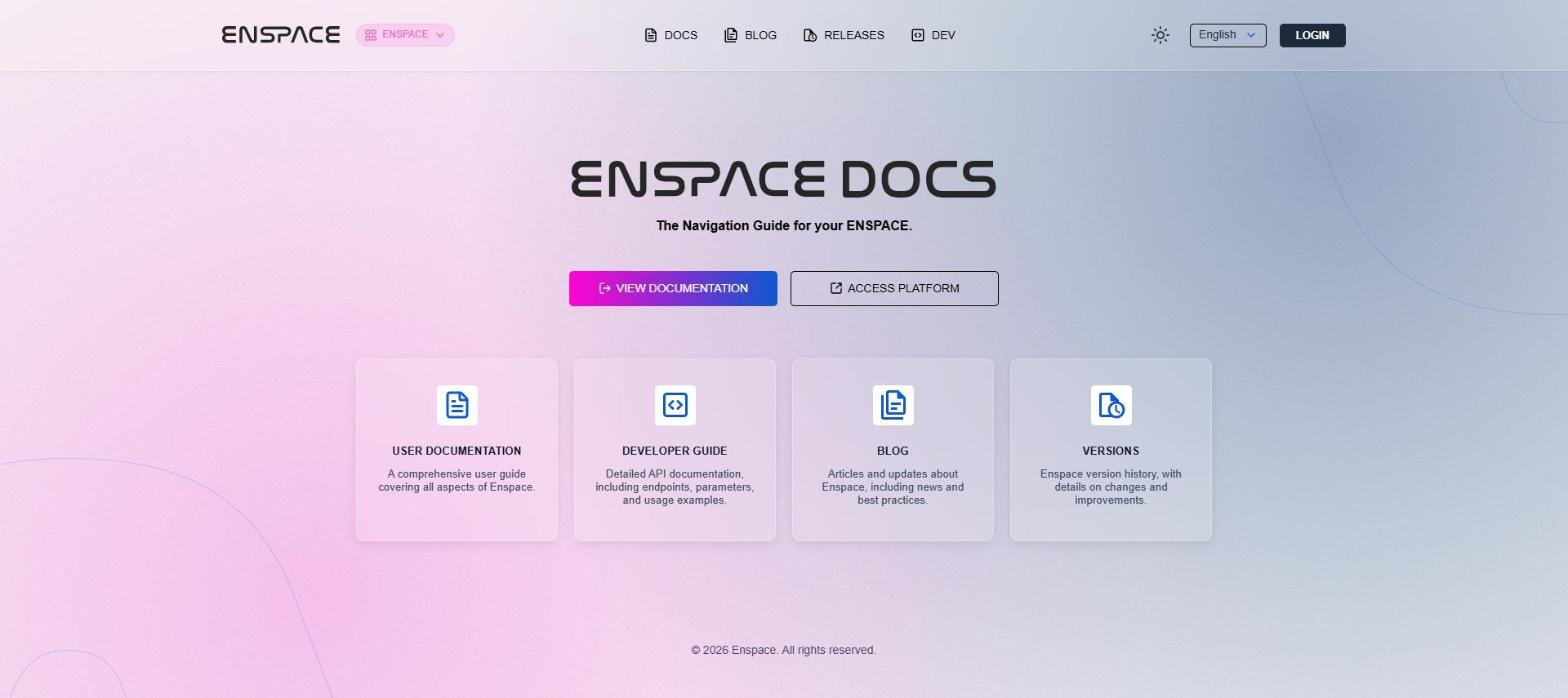Click the chevron in the English selector
This screenshot has height=698, width=1568.
(1250, 35)
